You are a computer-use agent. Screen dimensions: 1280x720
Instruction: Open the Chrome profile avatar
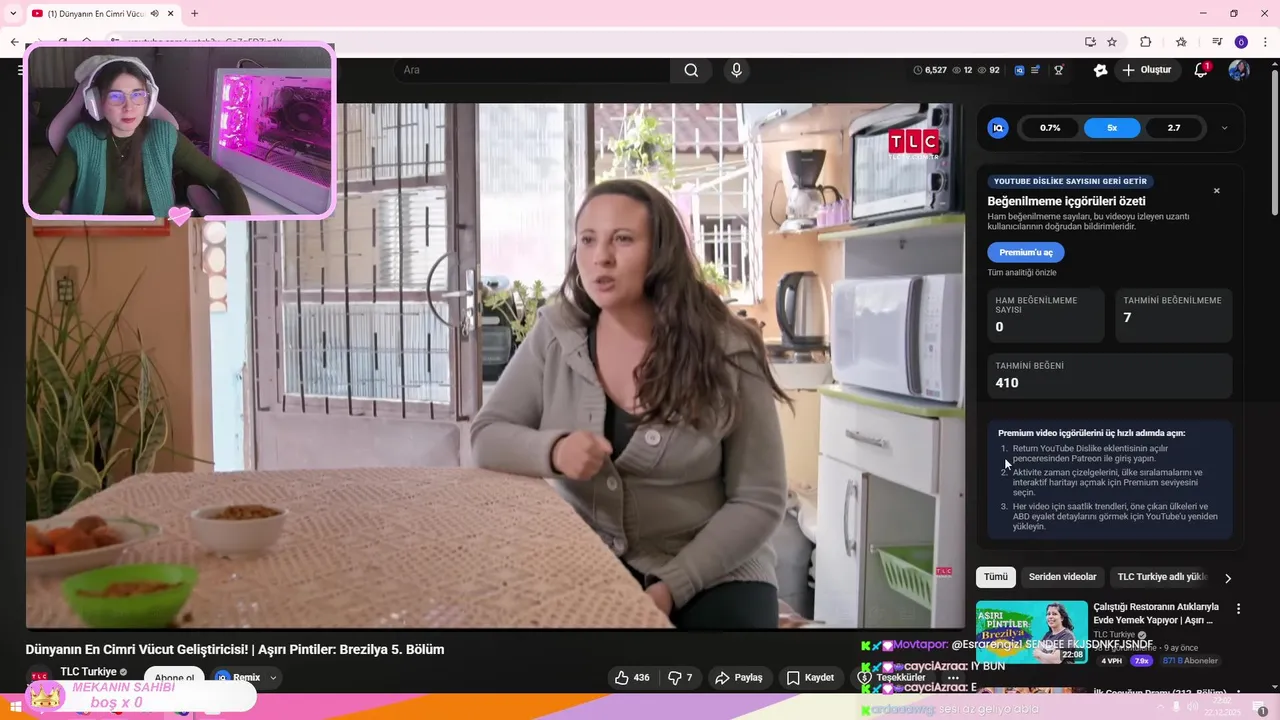point(1241,42)
